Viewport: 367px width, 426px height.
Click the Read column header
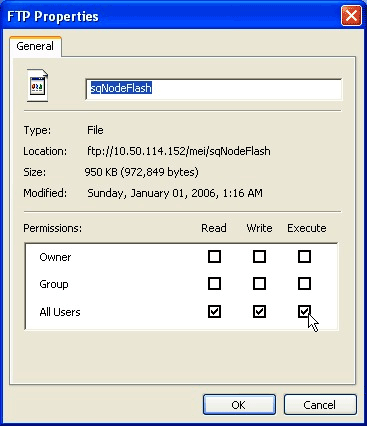pos(214,228)
